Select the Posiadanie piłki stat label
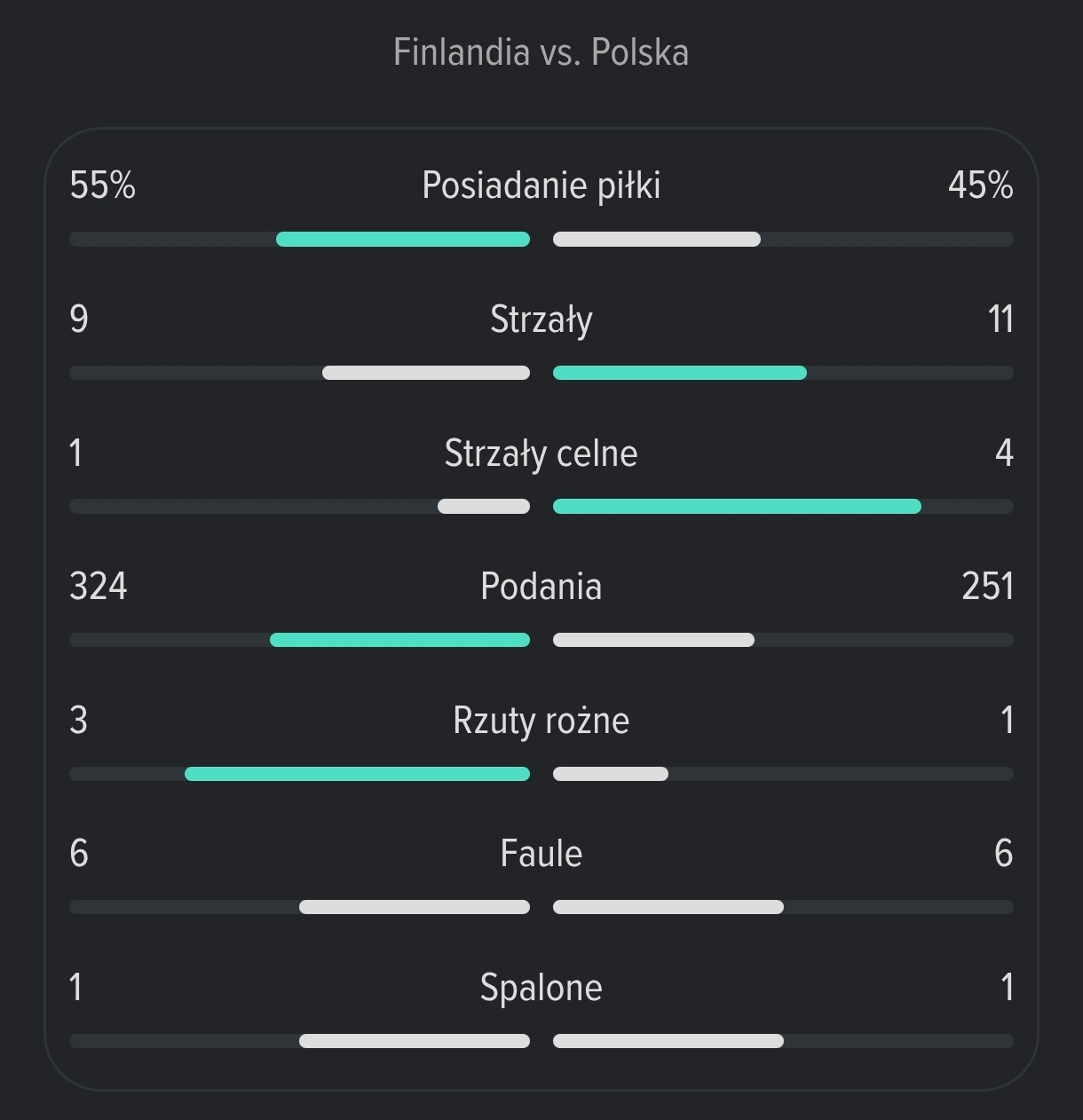This screenshot has height=1120, width=1083. pos(541,185)
